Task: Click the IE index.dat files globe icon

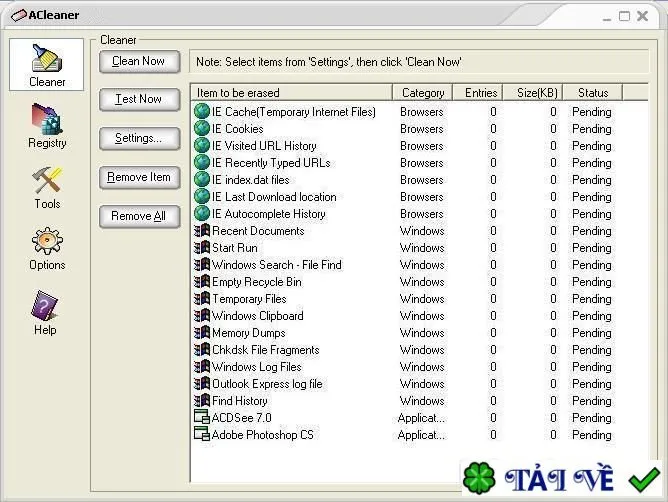Action: click(x=202, y=179)
